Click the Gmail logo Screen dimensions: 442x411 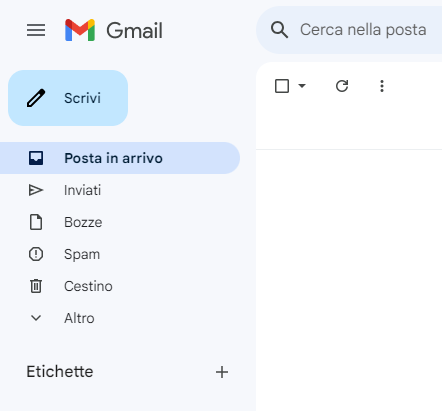pyautogui.click(x=80, y=30)
